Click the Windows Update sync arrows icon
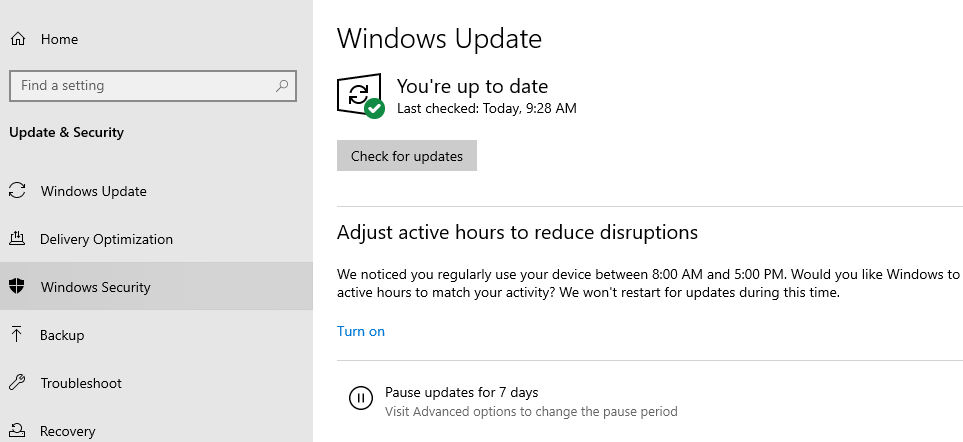The image size is (963, 442). click(17, 191)
